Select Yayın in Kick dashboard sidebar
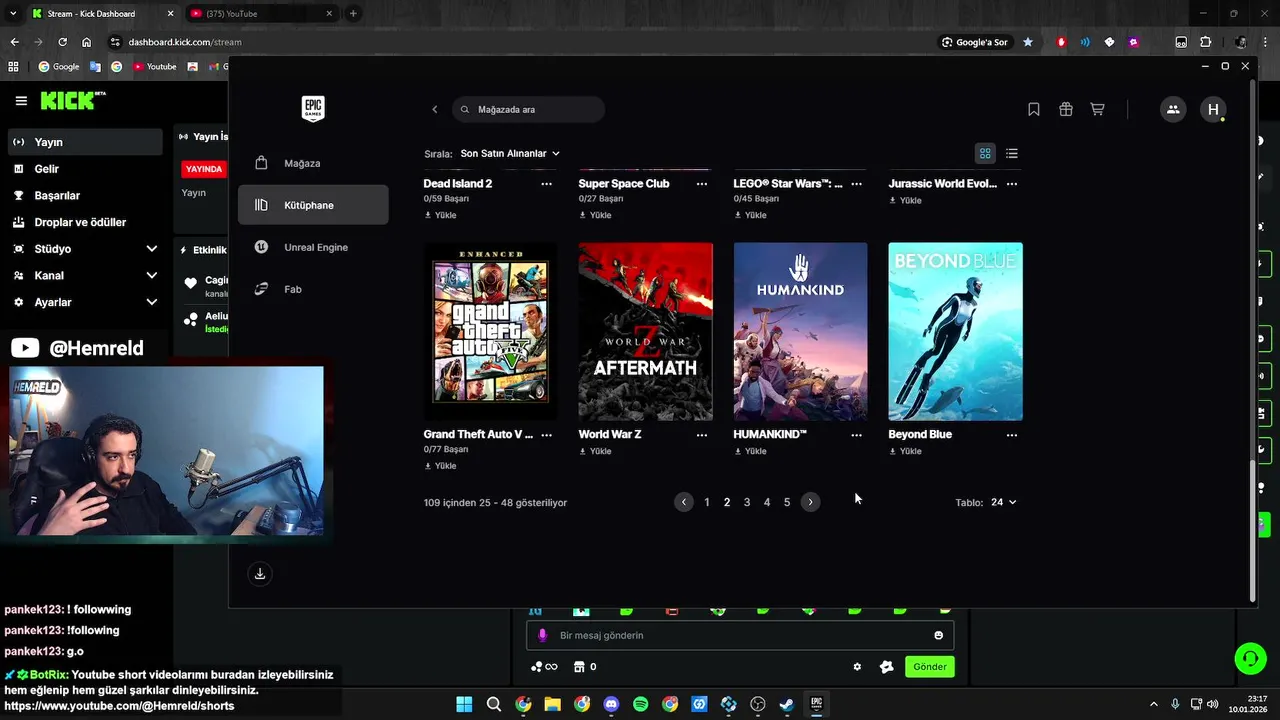The image size is (1280, 720). tap(85, 142)
